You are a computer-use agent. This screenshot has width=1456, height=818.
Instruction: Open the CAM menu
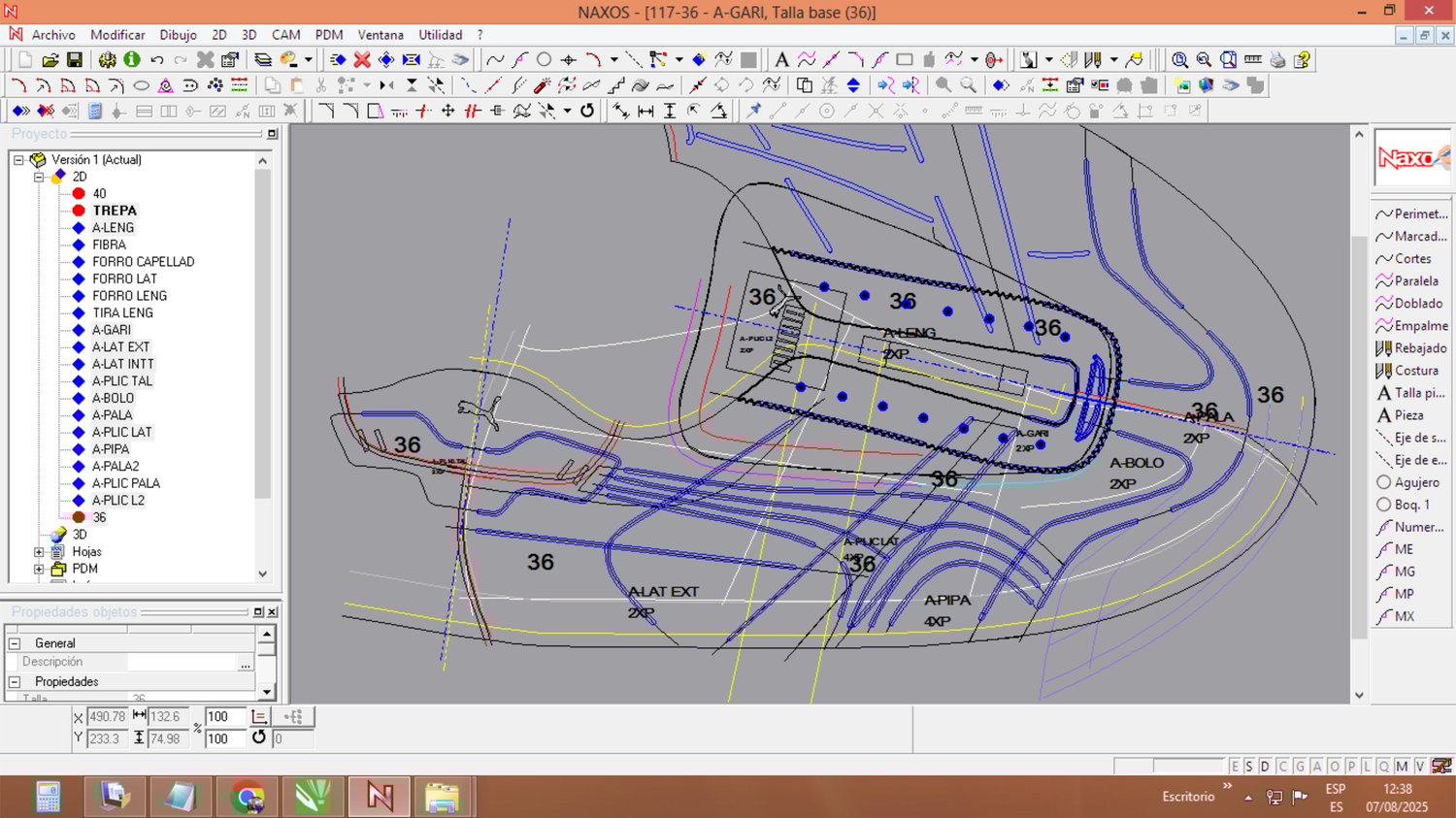pos(285,35)
